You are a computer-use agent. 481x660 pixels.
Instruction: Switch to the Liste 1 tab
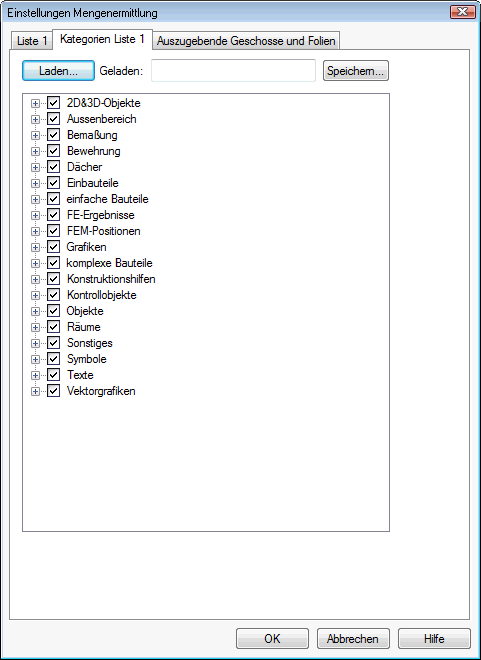coord(32,41)
